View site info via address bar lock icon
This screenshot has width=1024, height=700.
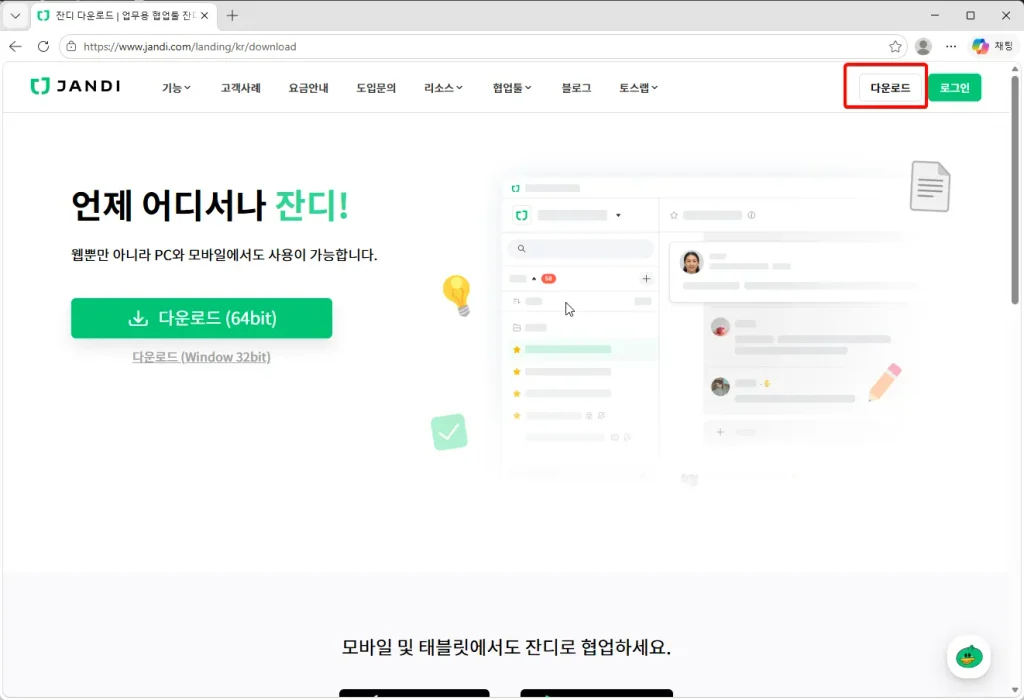(71, 46)
